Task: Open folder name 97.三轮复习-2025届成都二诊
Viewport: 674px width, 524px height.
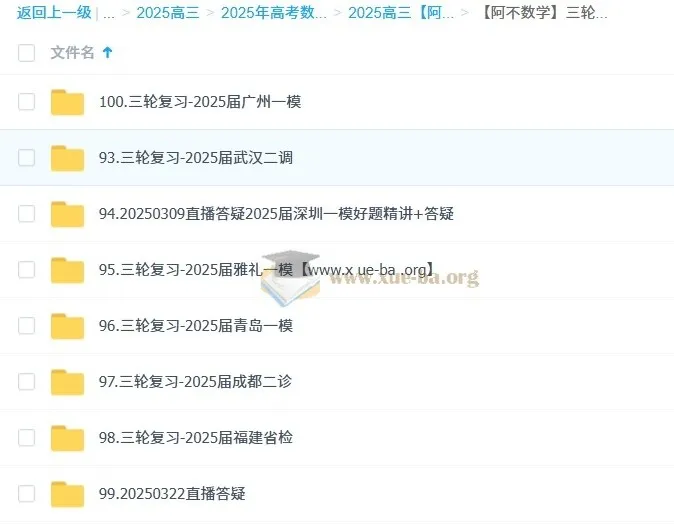Action: [195, 382]
